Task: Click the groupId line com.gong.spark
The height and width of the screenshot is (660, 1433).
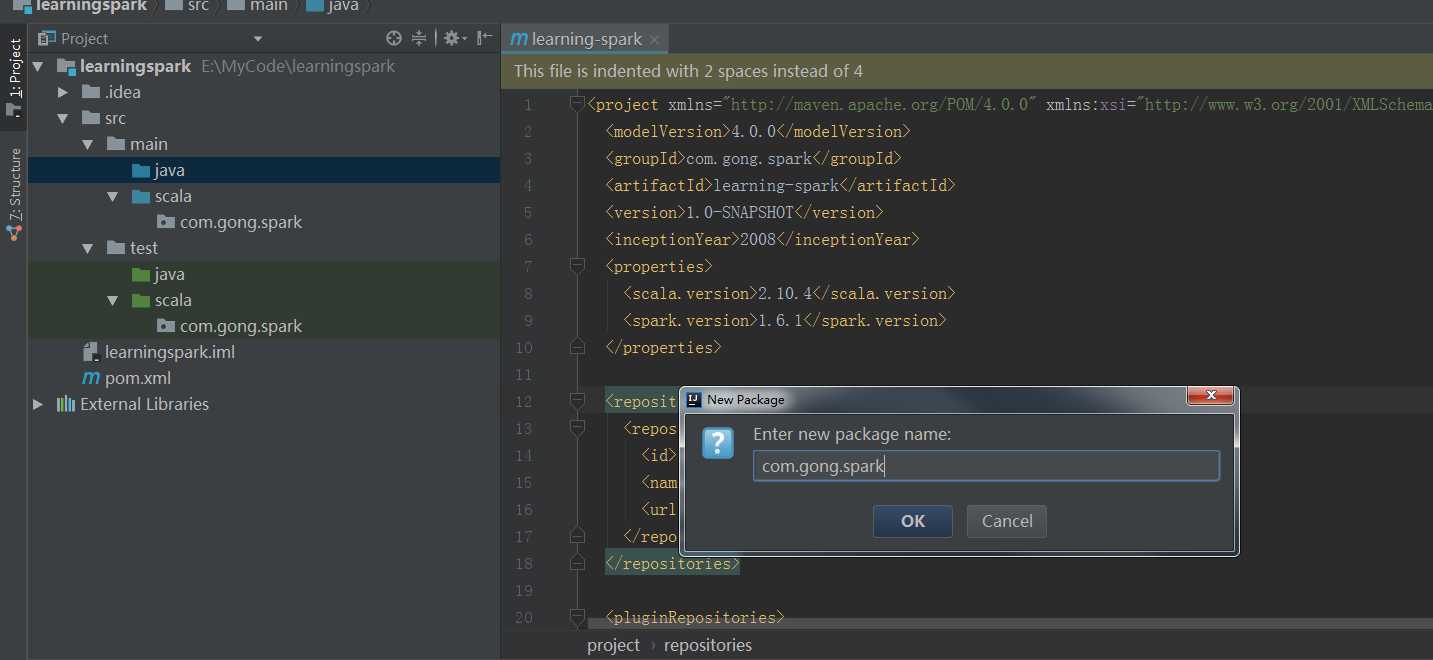Action: tap(753, 158)
